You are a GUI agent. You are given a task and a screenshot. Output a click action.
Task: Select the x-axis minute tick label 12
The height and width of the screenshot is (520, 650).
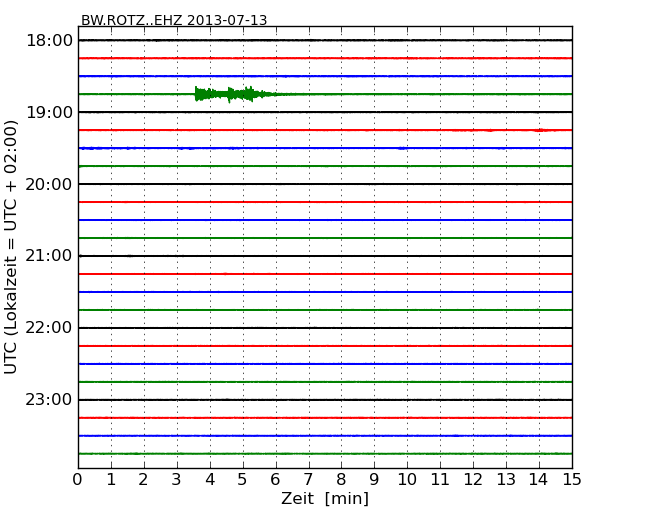pyautogui.click(x=473, y=480)
